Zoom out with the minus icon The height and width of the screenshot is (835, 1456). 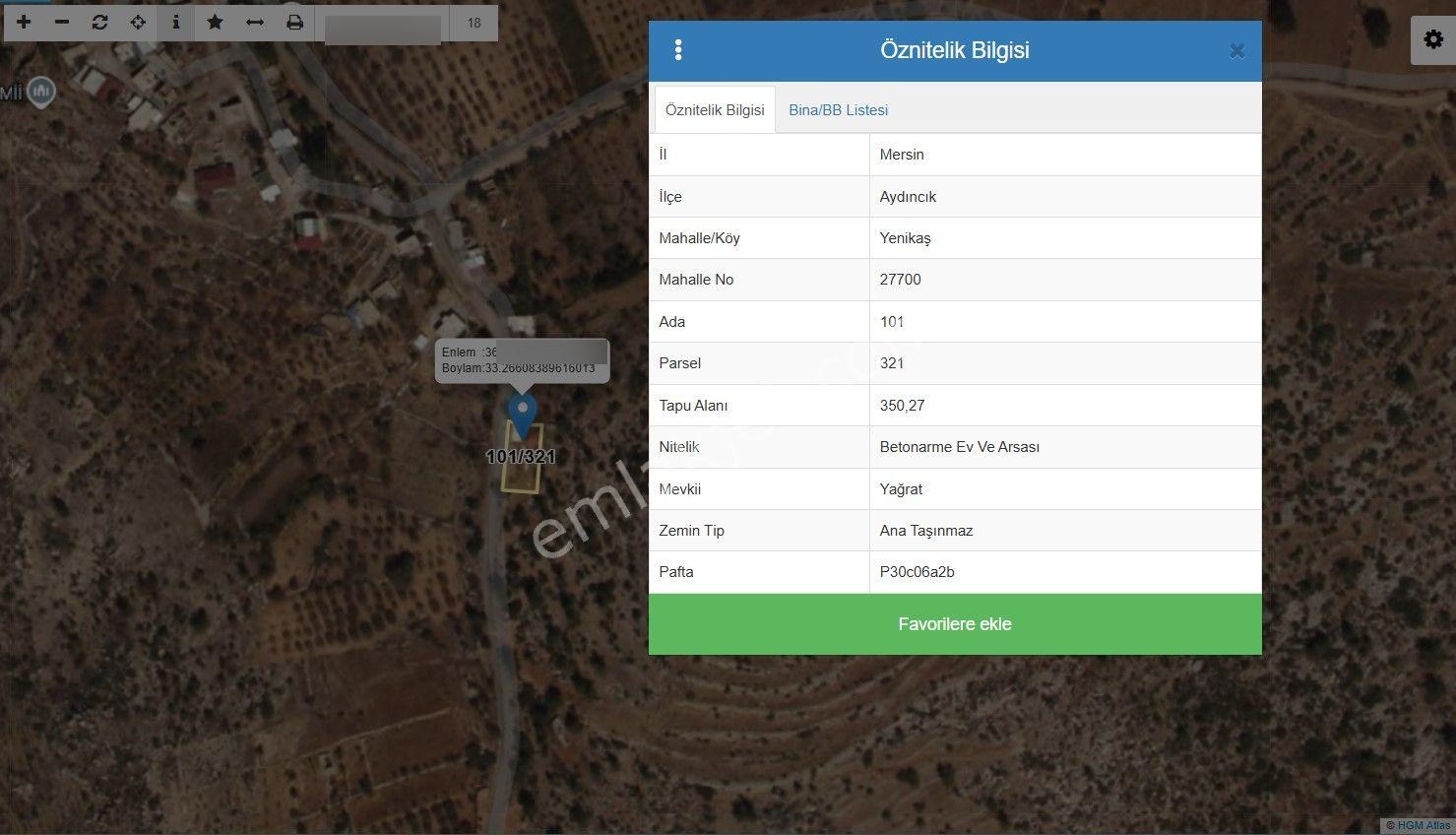pyautogui.click(x=62, y=22)
